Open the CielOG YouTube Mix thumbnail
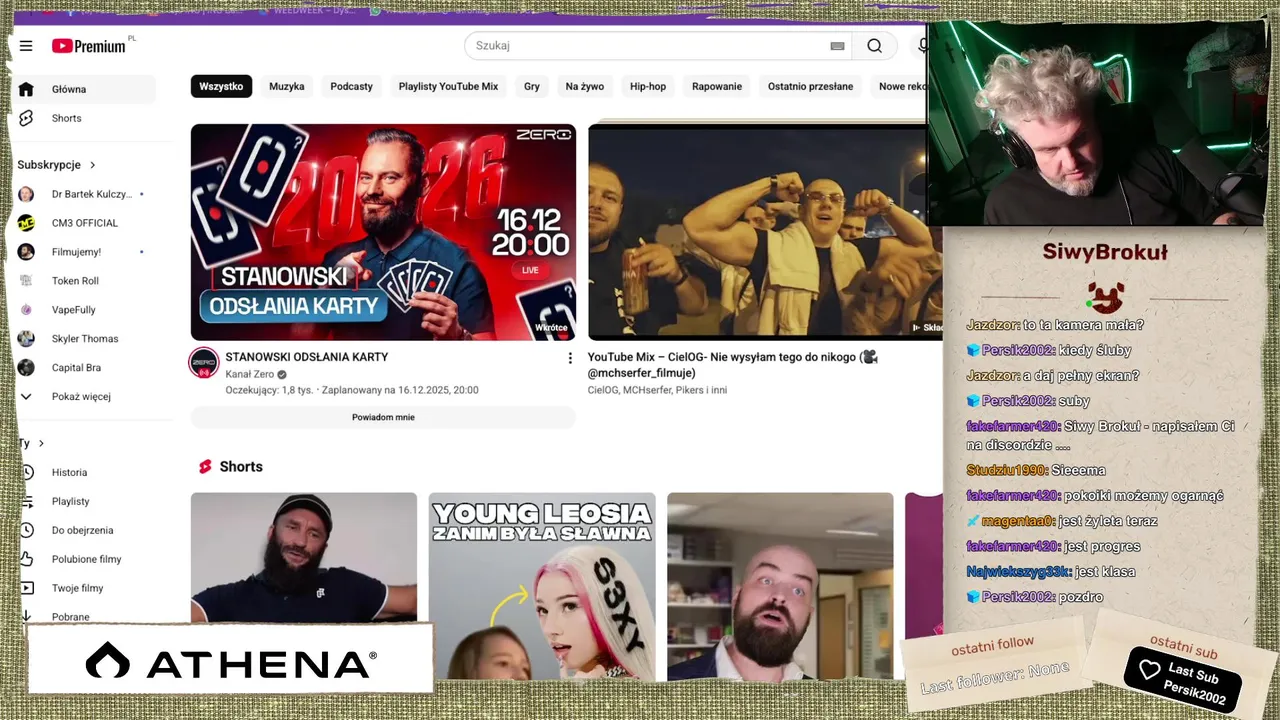 [765, 232]
